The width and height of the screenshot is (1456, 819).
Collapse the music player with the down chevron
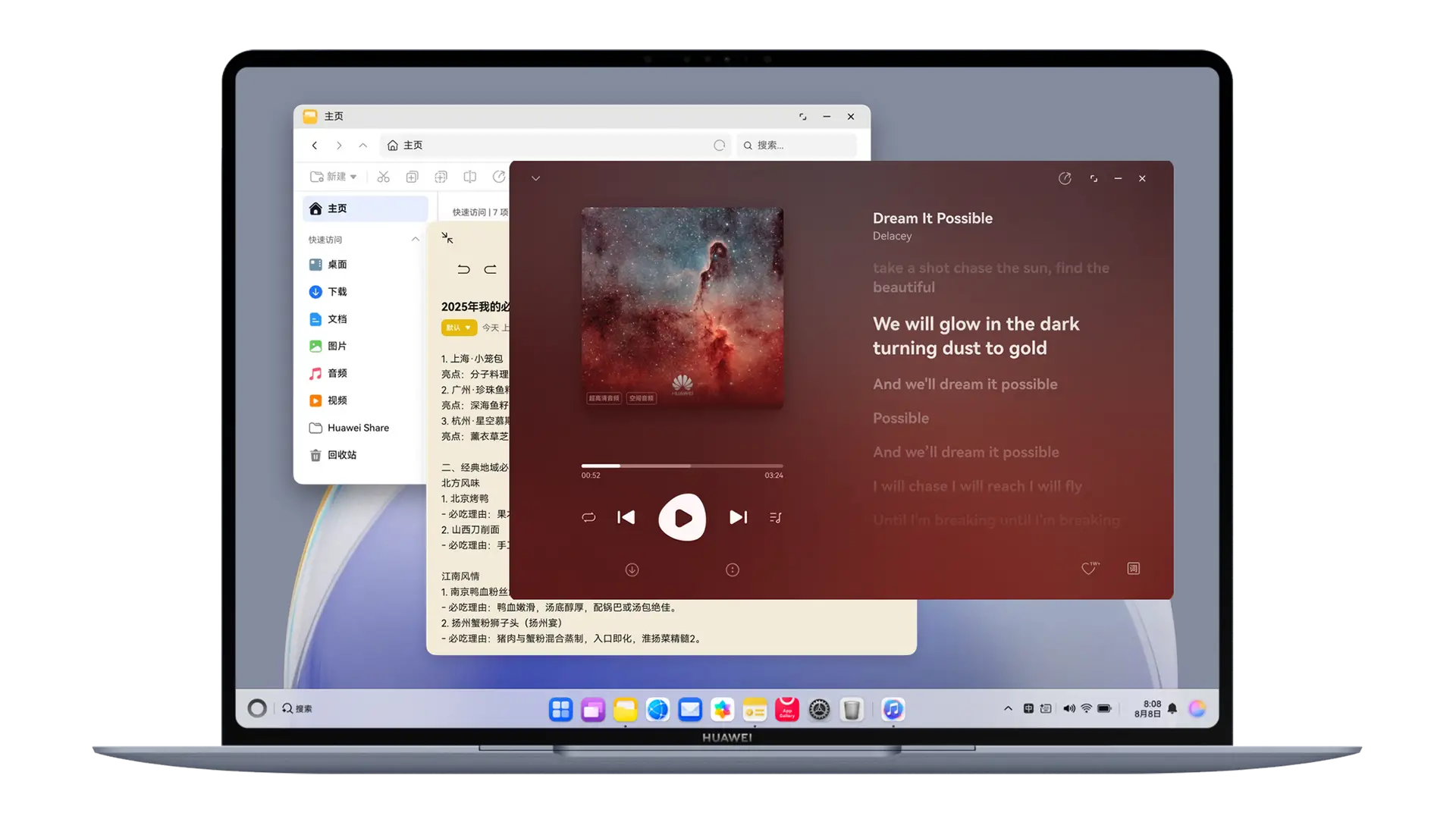coord(535,178)
